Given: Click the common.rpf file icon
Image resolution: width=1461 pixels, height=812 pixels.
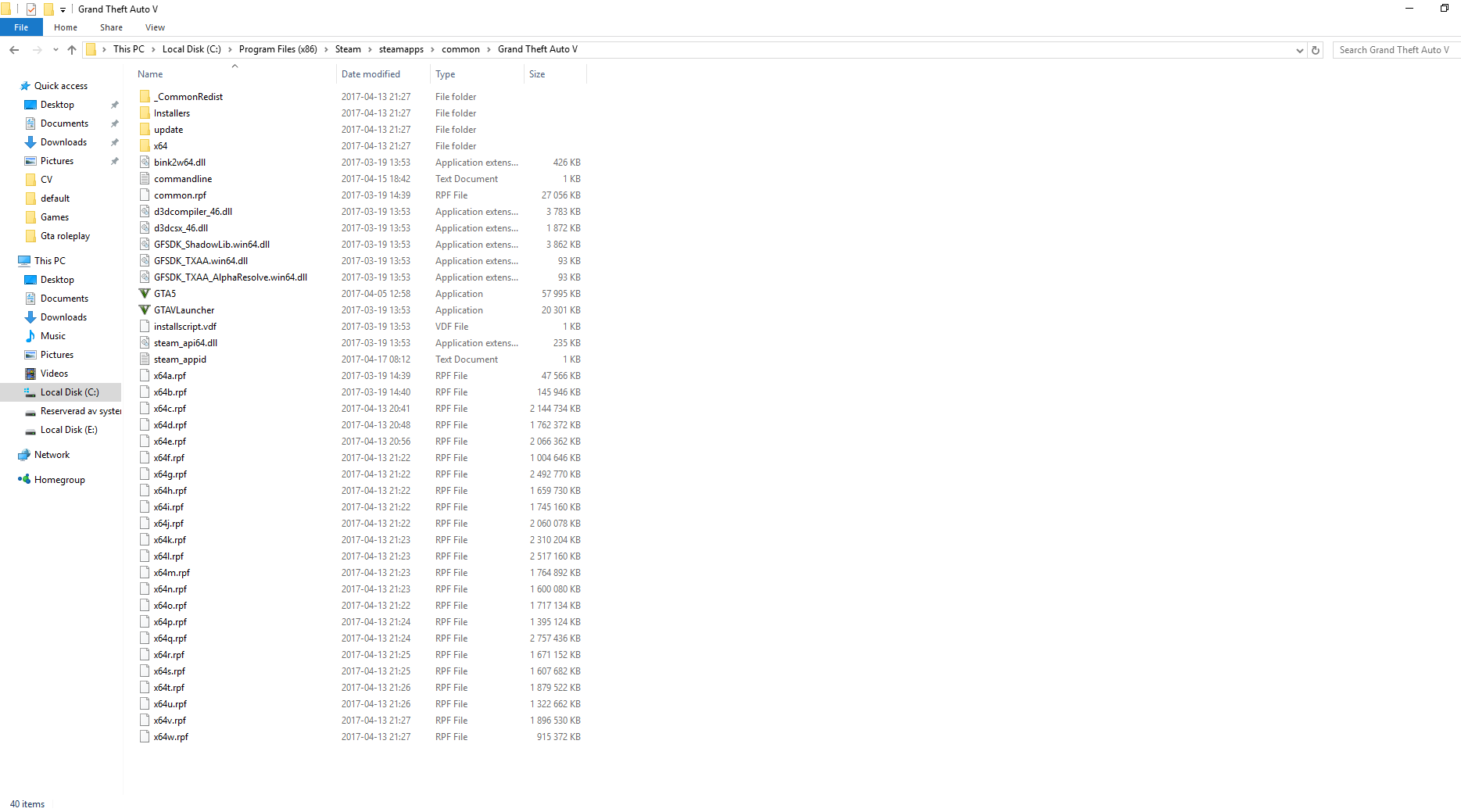Looking at the screenshot, I should point(145,195).
